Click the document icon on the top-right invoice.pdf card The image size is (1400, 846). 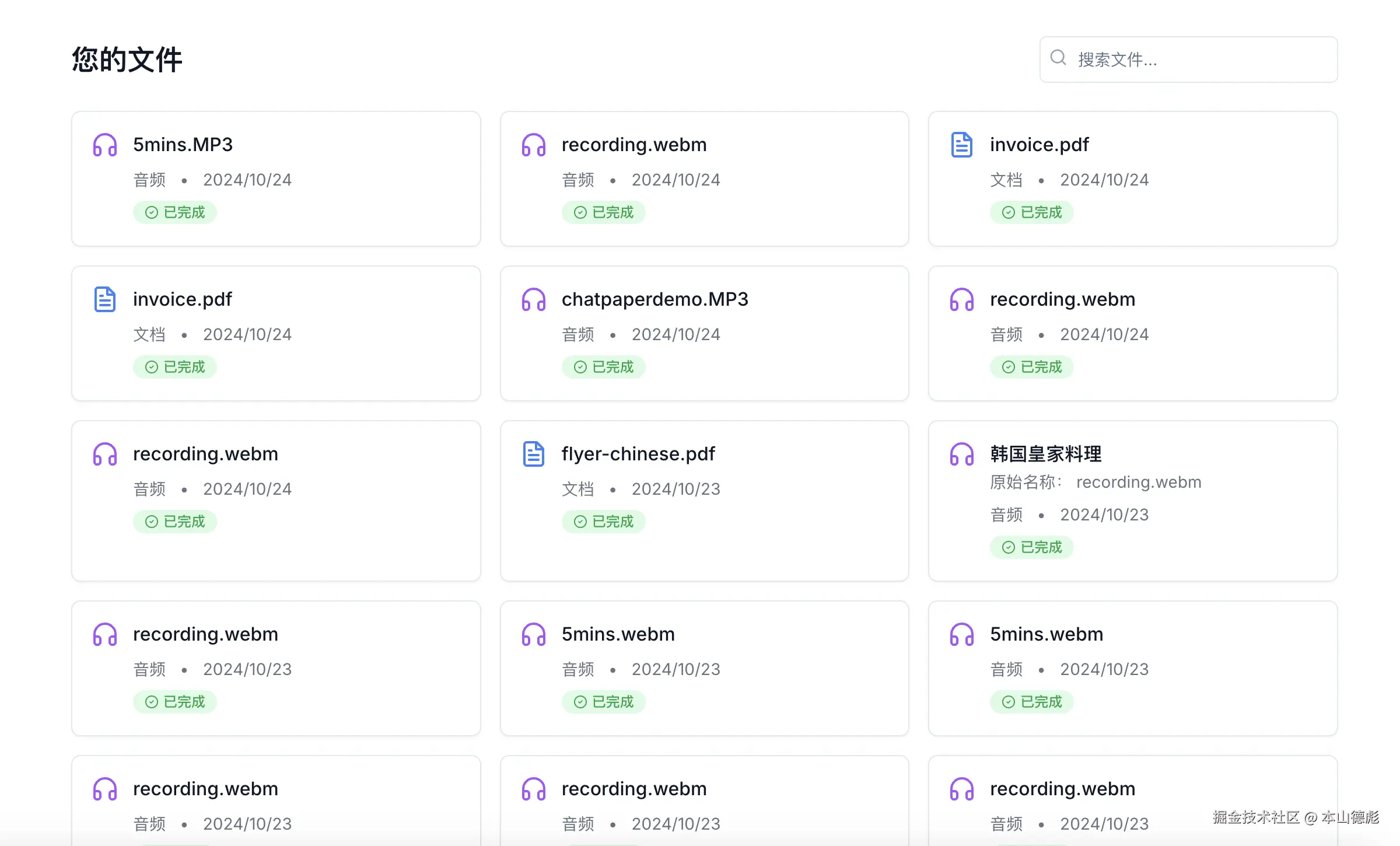[x=961, y=145]
